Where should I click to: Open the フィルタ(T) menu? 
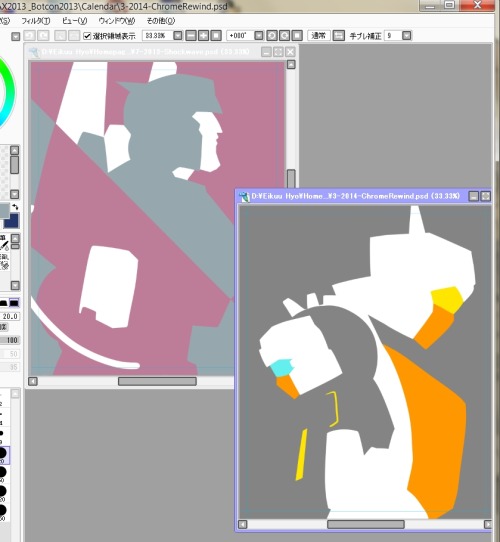point(36,21)
